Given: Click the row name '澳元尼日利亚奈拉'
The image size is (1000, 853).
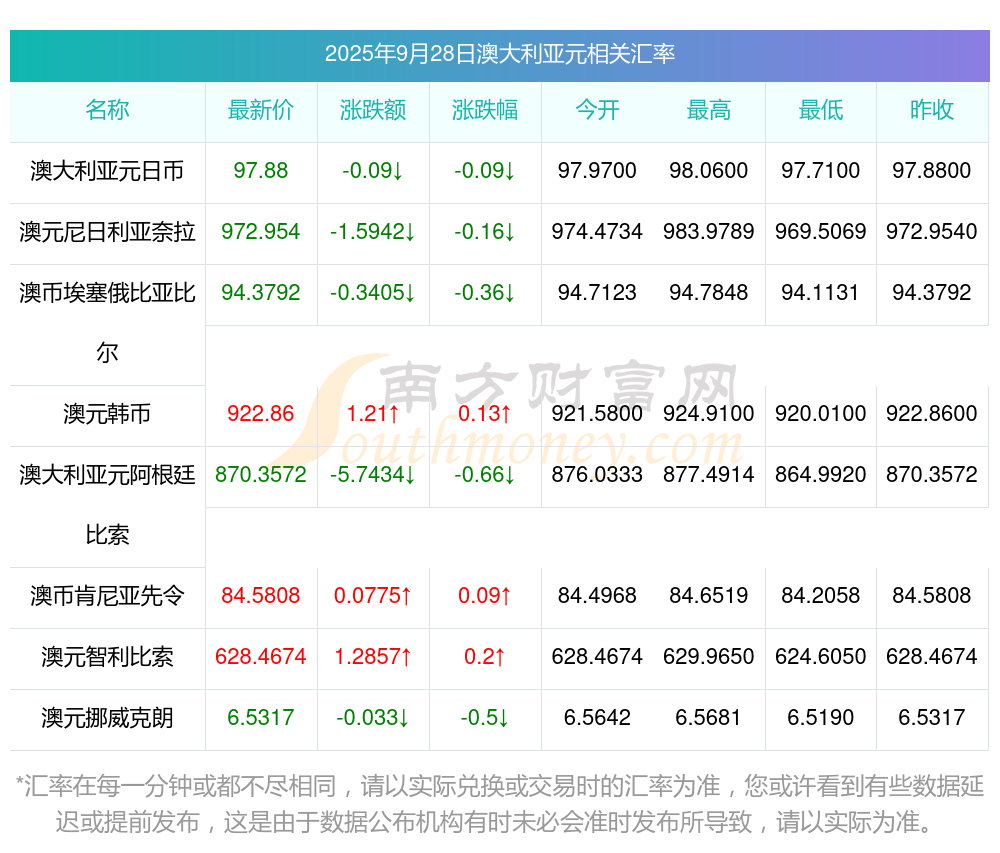Looking at the screenshot, I should tap(107, 232).
